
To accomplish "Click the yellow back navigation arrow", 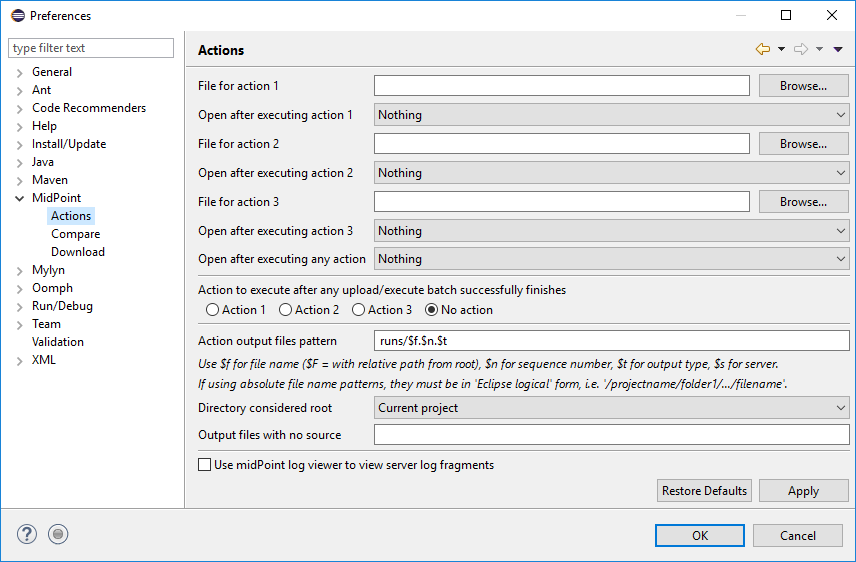I will (763, 49).
